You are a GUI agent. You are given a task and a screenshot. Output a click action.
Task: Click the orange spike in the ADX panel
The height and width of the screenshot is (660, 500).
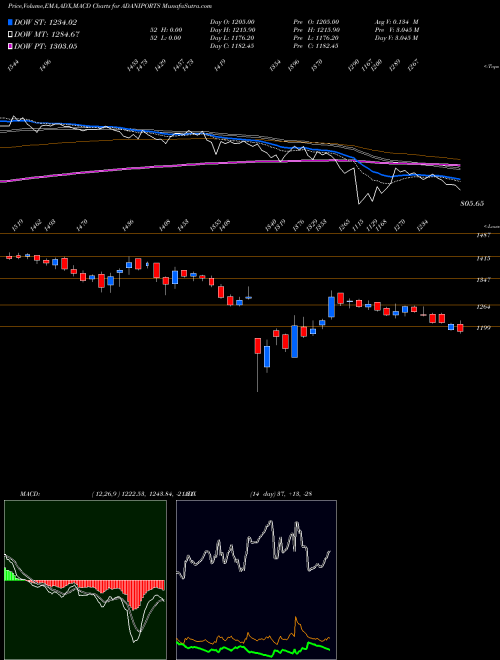click(296, 621)
